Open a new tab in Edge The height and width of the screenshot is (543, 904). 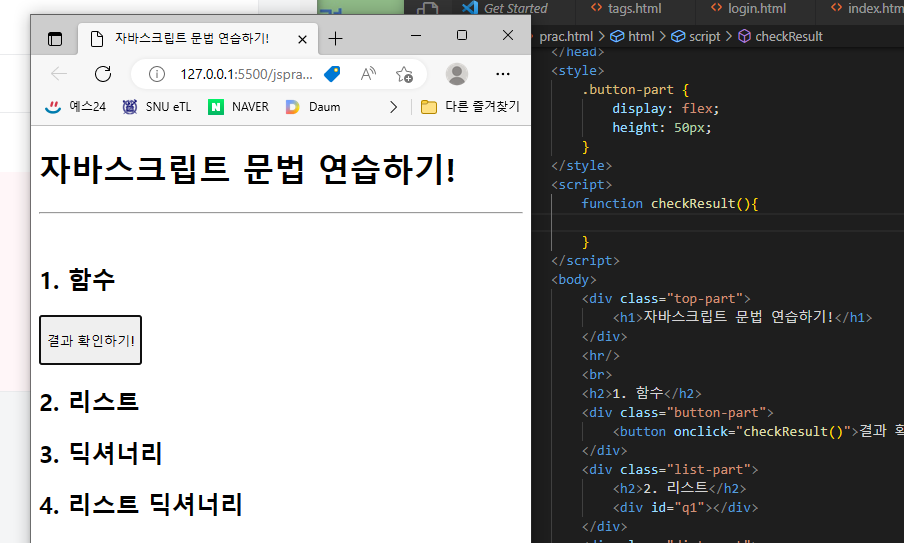pos(335,39)
